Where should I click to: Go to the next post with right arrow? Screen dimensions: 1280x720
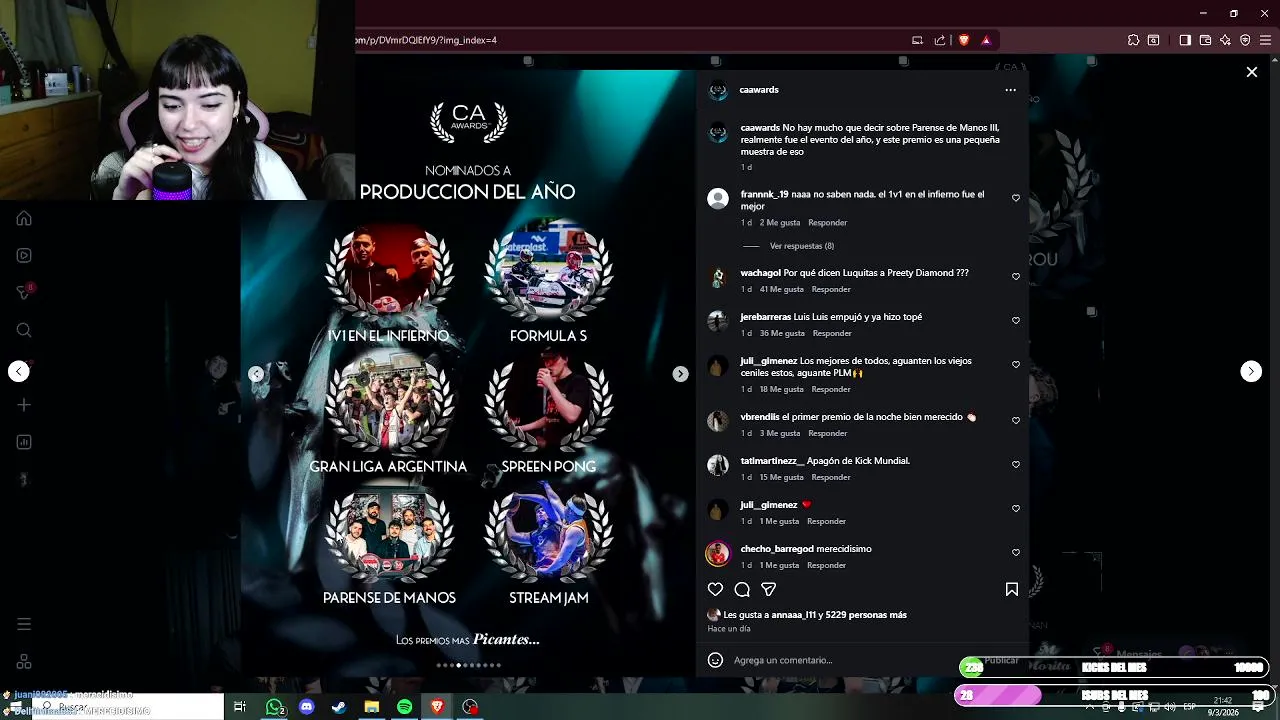(x=1251, y=371)
